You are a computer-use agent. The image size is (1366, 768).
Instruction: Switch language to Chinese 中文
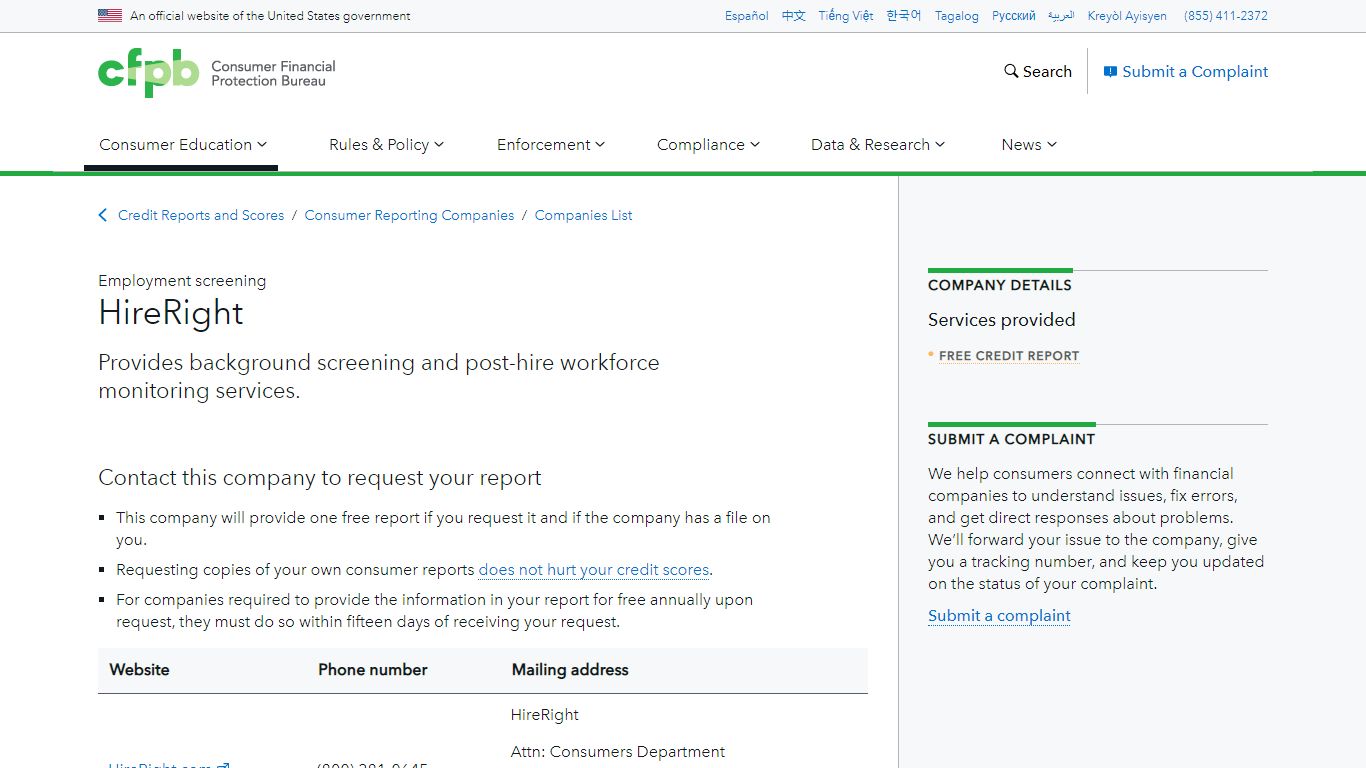794,16
